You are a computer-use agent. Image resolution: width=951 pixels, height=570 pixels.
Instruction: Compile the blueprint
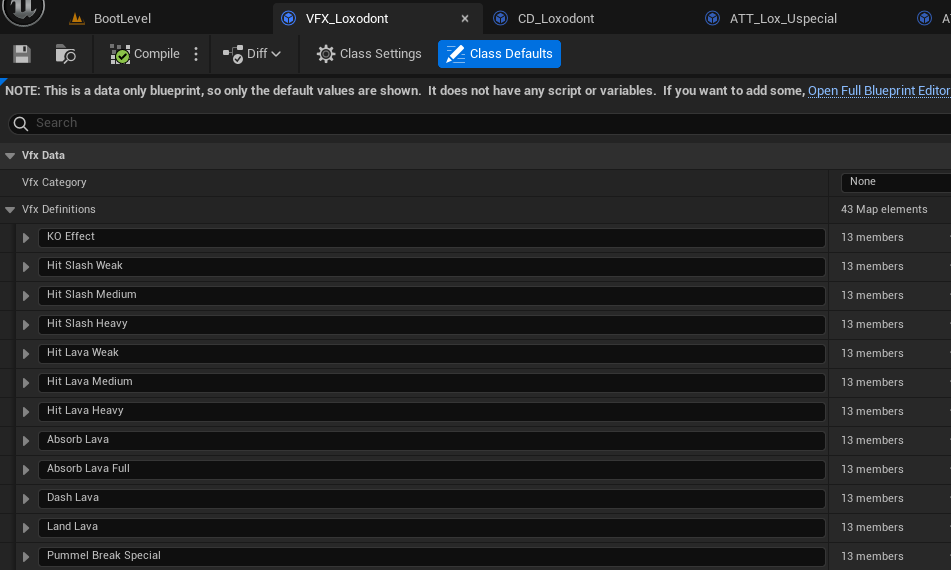pos(144,54)
